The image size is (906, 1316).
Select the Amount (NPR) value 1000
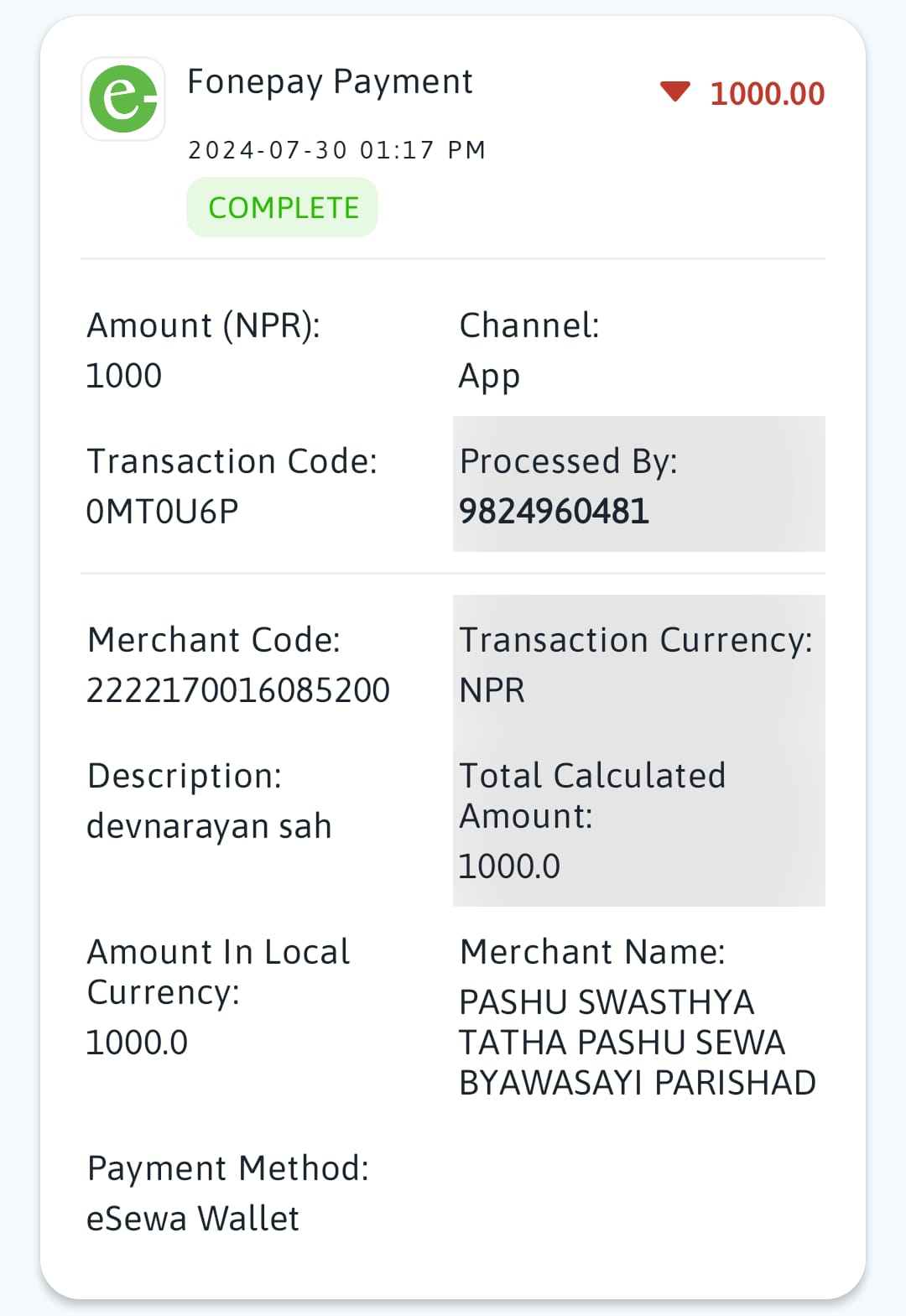point(124,376)
